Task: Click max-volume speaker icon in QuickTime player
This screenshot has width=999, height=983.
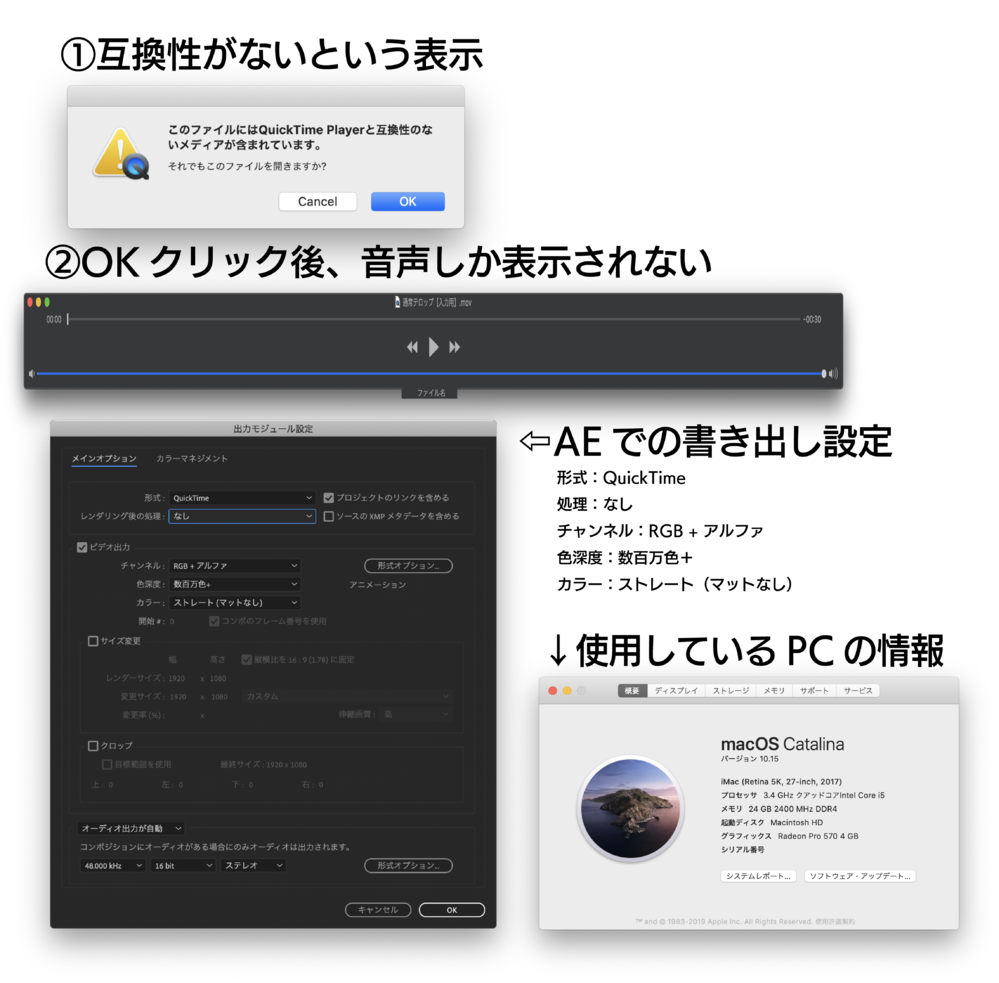Action: click(x=834, y=374)
